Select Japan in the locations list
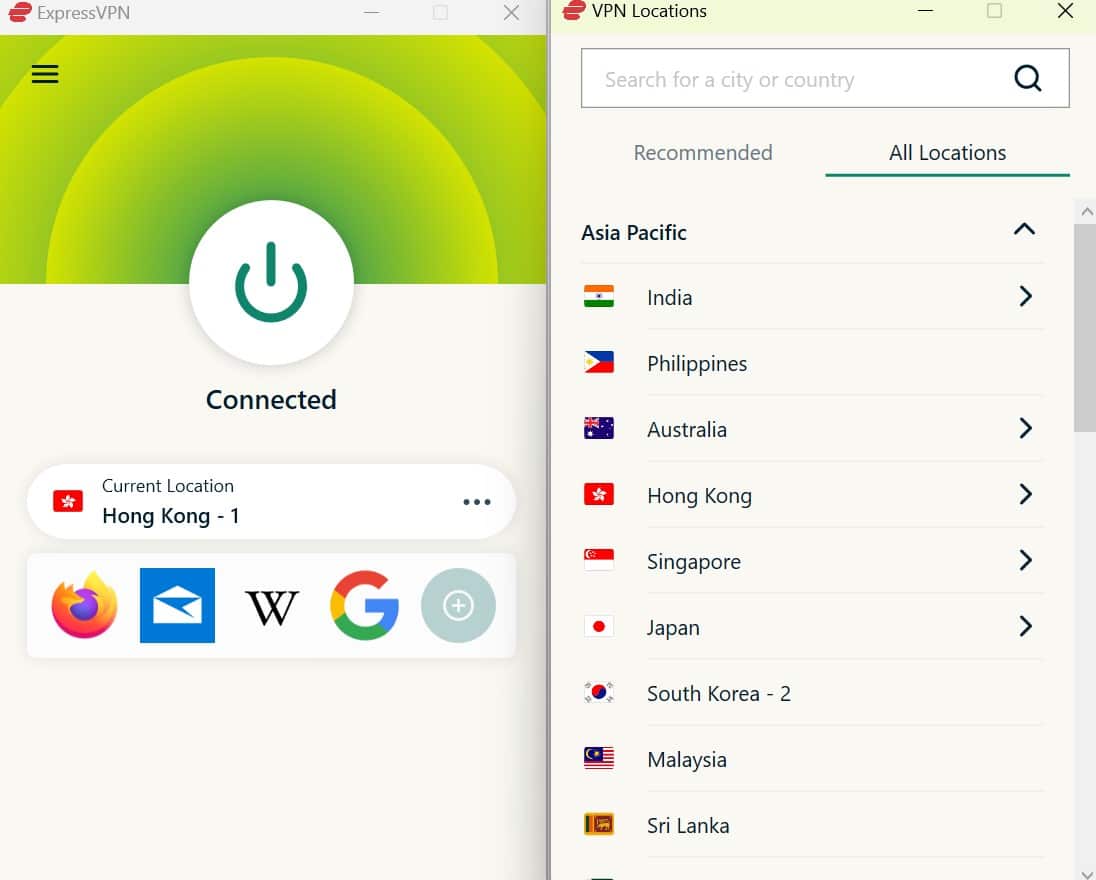 [x=812, y=627]
